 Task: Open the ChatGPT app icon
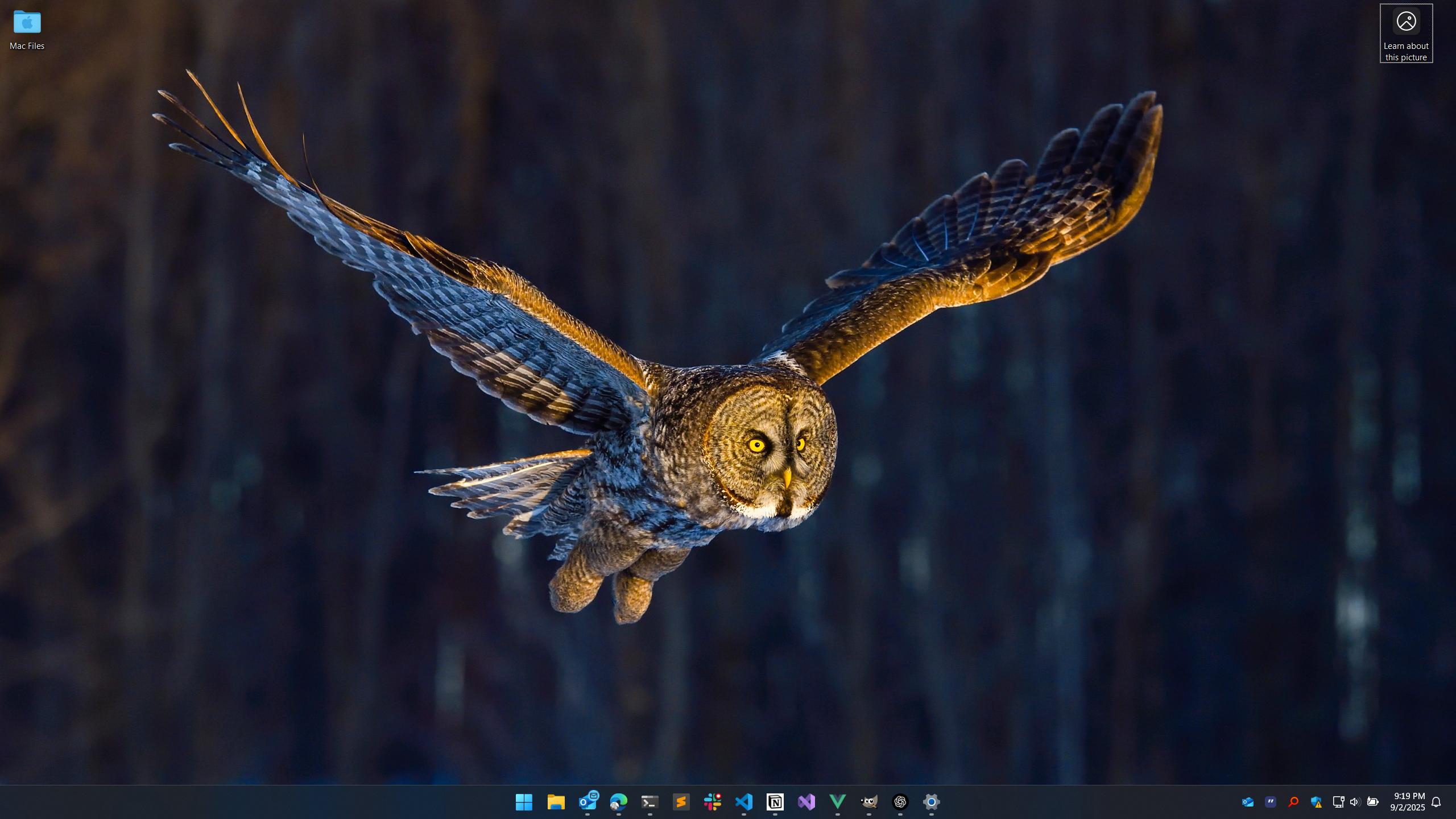pos(900,802)
